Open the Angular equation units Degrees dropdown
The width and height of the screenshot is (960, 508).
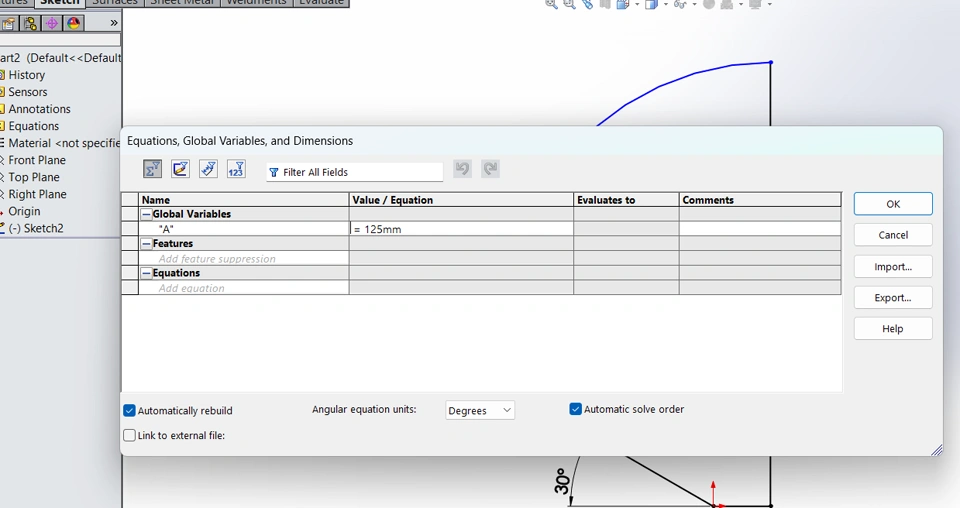(x=480, y=410)
